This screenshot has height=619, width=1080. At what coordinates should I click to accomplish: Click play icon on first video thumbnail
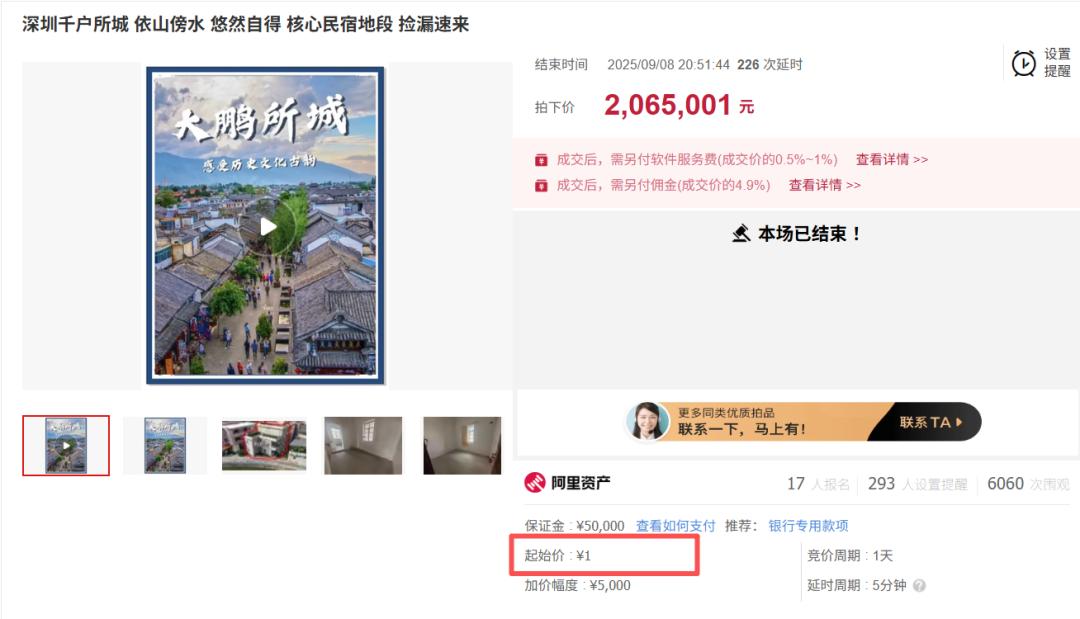pyautogui.click(x=66, y=445)
